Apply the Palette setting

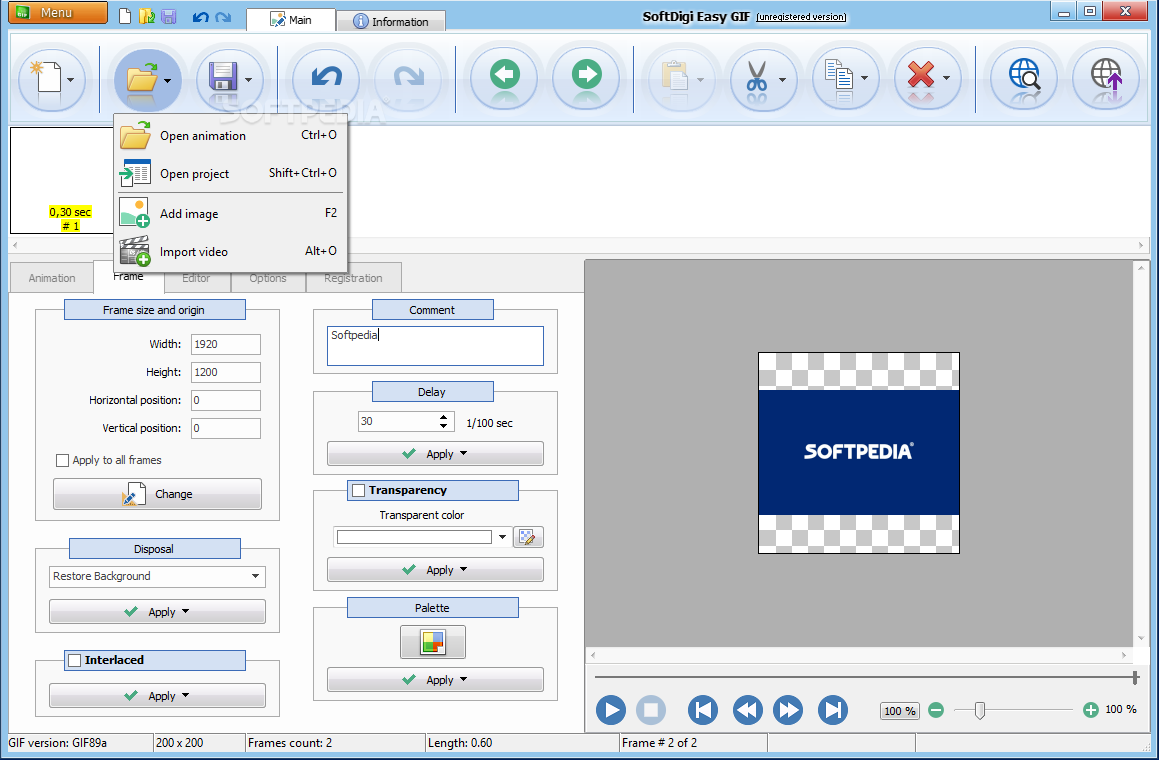pyautogui.click(x=435, y=680)
